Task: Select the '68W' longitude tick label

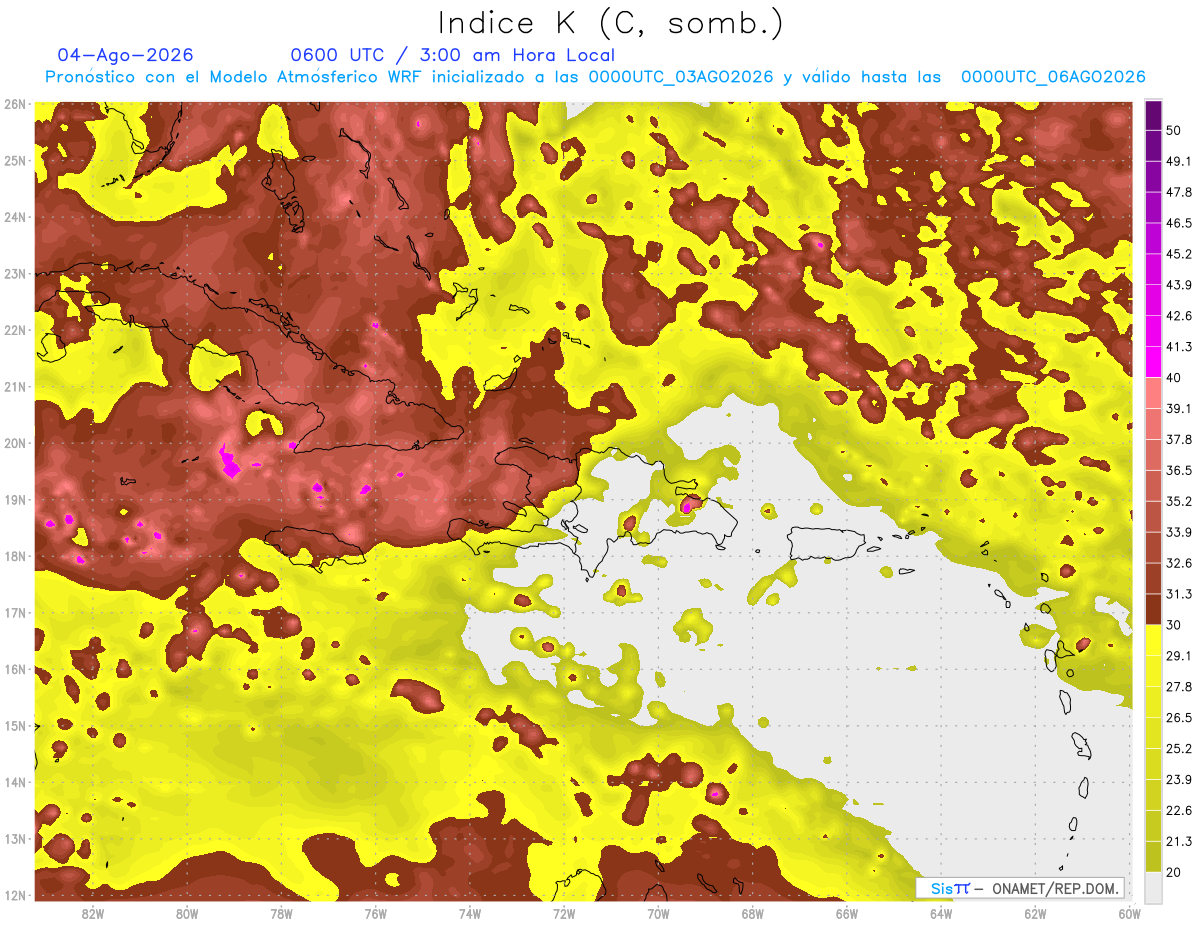Action: pos(752,913)
